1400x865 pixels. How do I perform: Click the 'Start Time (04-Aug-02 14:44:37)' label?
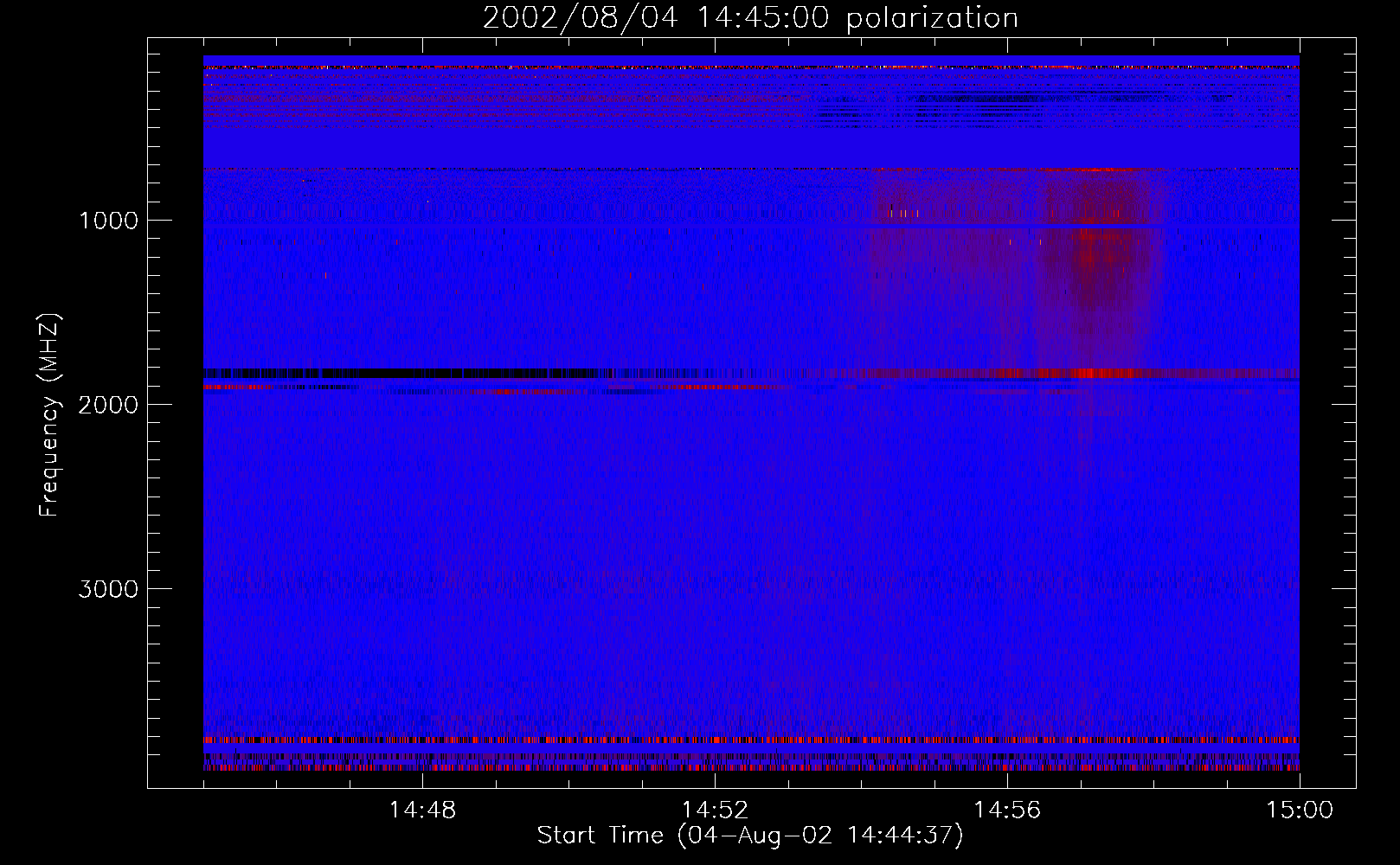pos(750,836)
